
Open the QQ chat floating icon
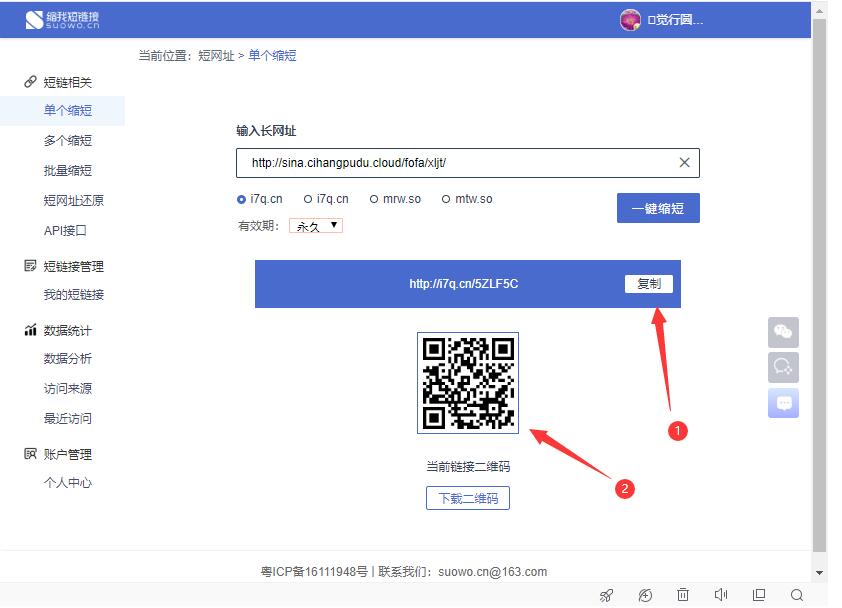click(783, 367)
